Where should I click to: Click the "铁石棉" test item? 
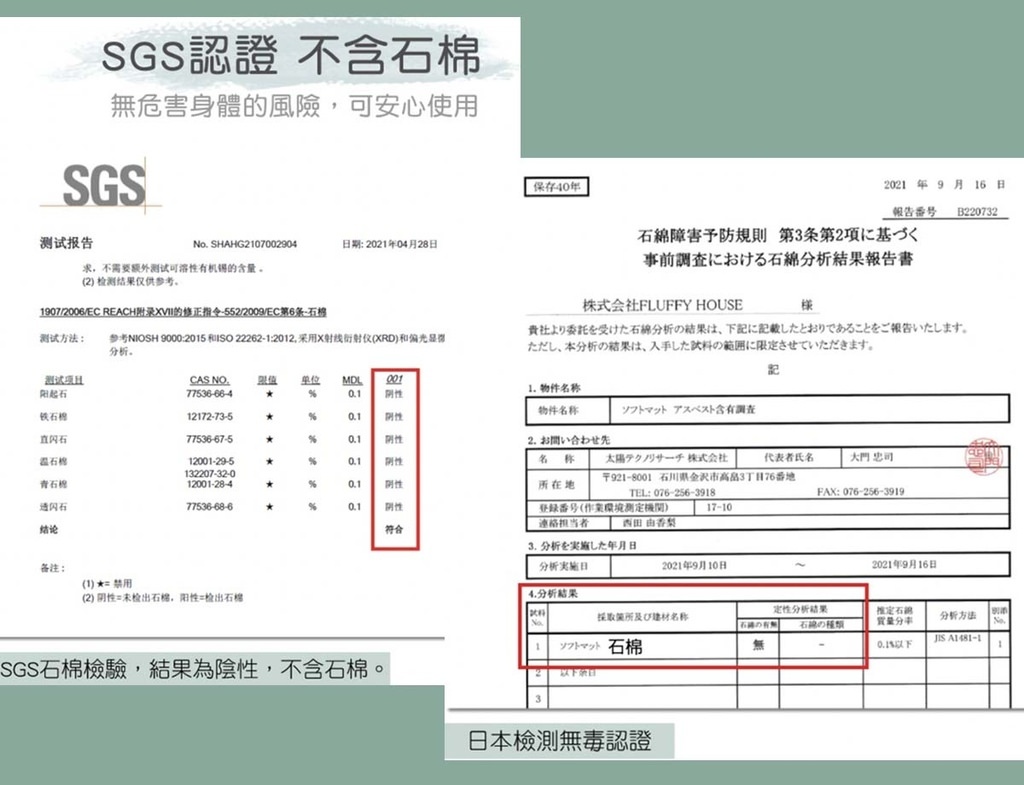coord(53,417)
